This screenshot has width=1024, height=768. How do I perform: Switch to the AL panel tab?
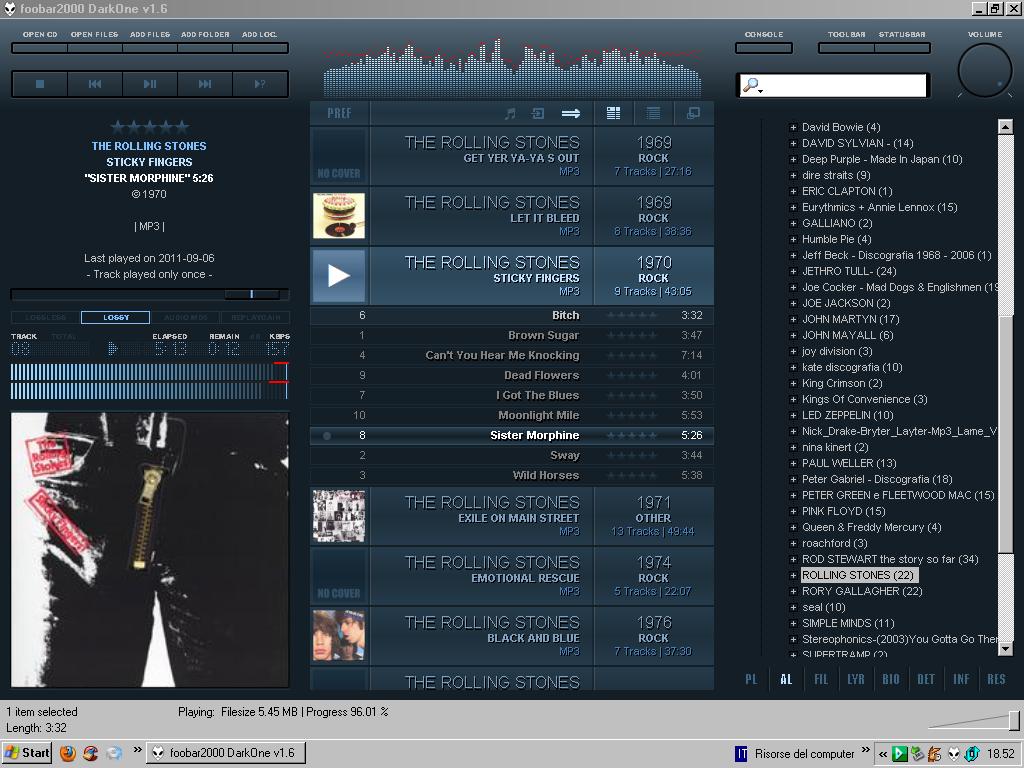click(786, 679)
